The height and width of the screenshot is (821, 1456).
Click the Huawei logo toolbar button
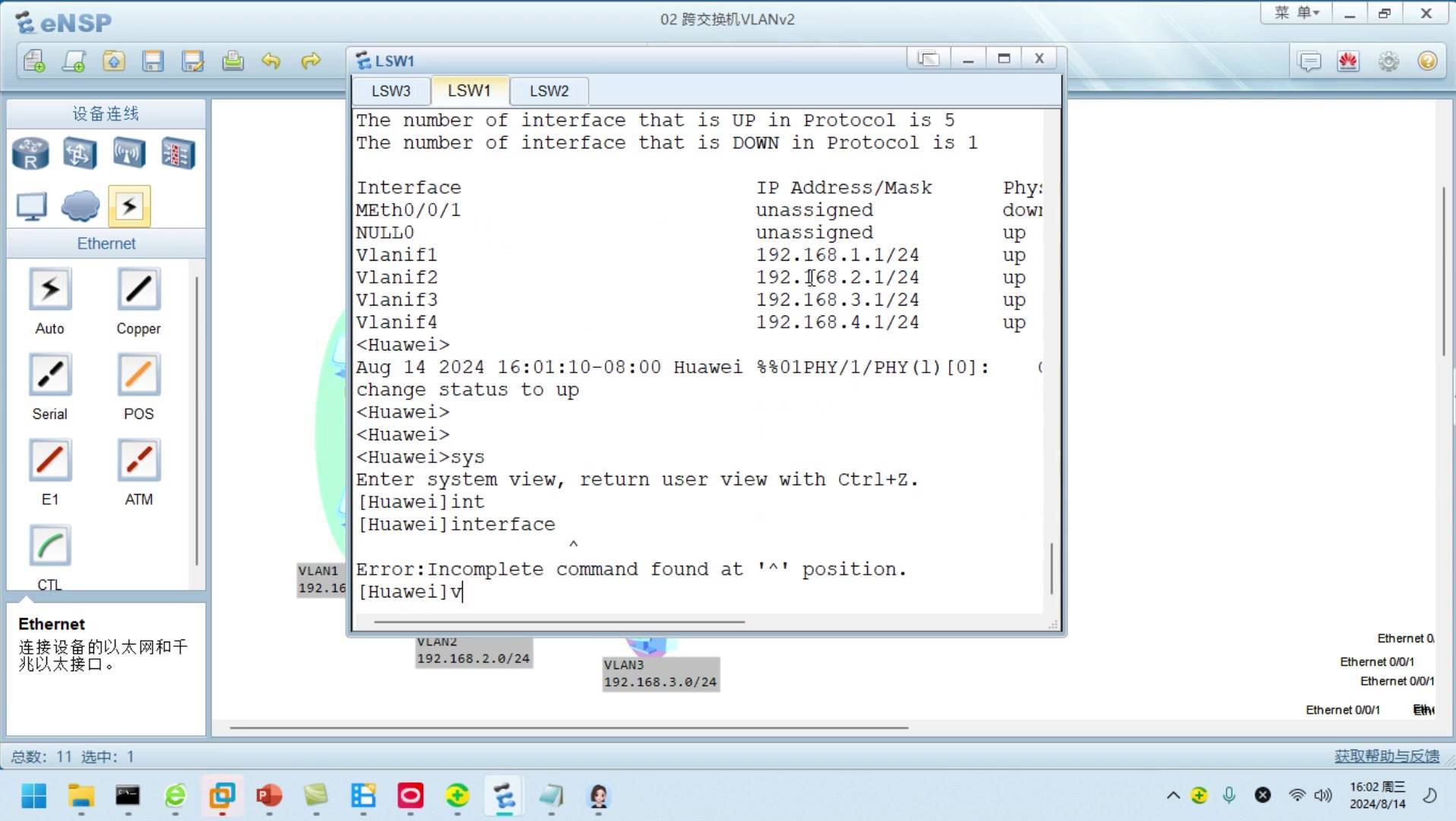click(1349, 62)
